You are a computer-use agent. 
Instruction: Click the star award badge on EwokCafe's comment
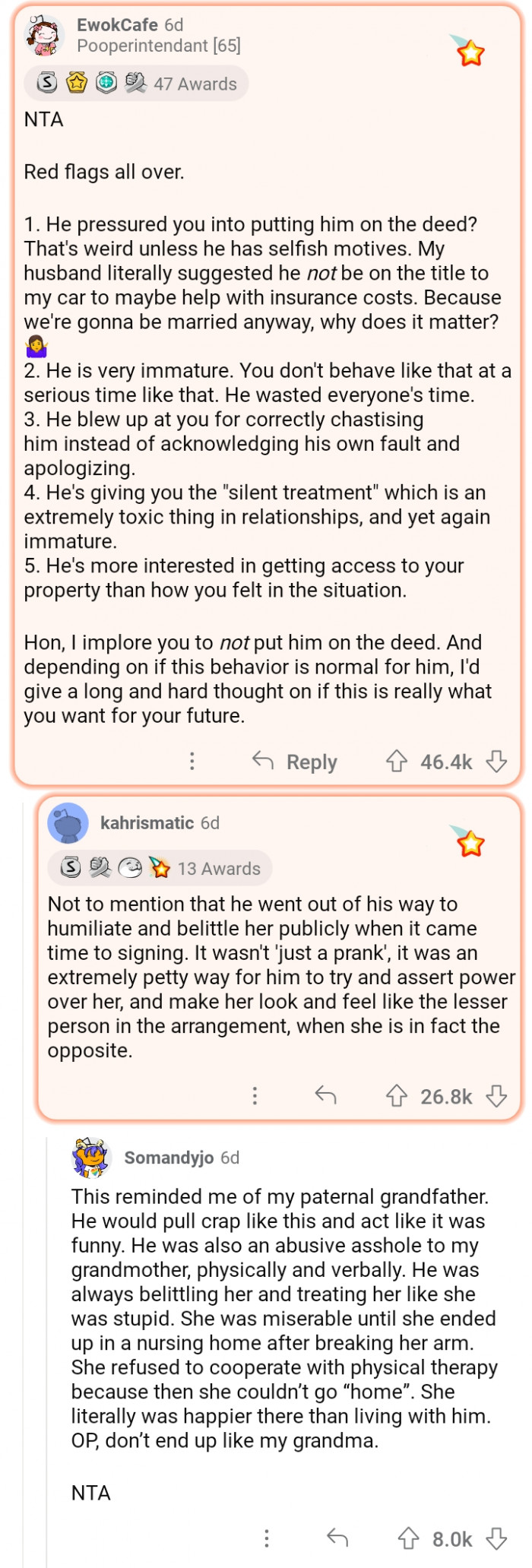470,53
